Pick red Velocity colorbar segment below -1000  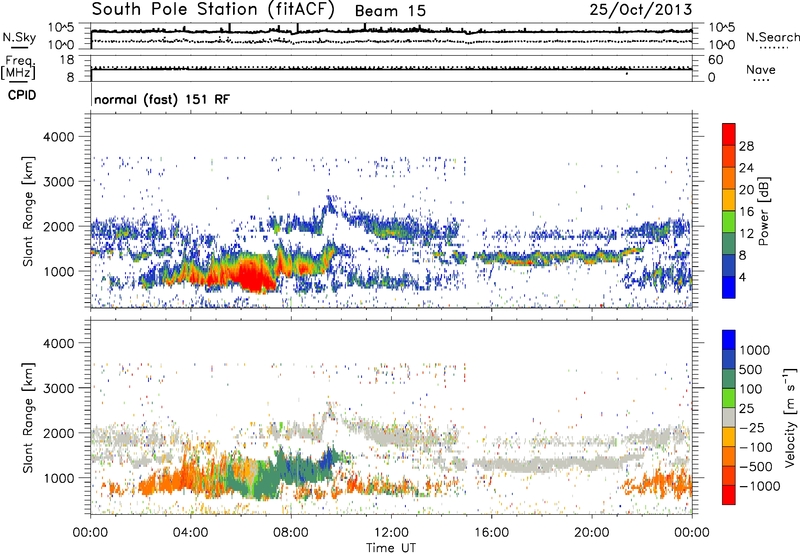[x=729, y=495]
